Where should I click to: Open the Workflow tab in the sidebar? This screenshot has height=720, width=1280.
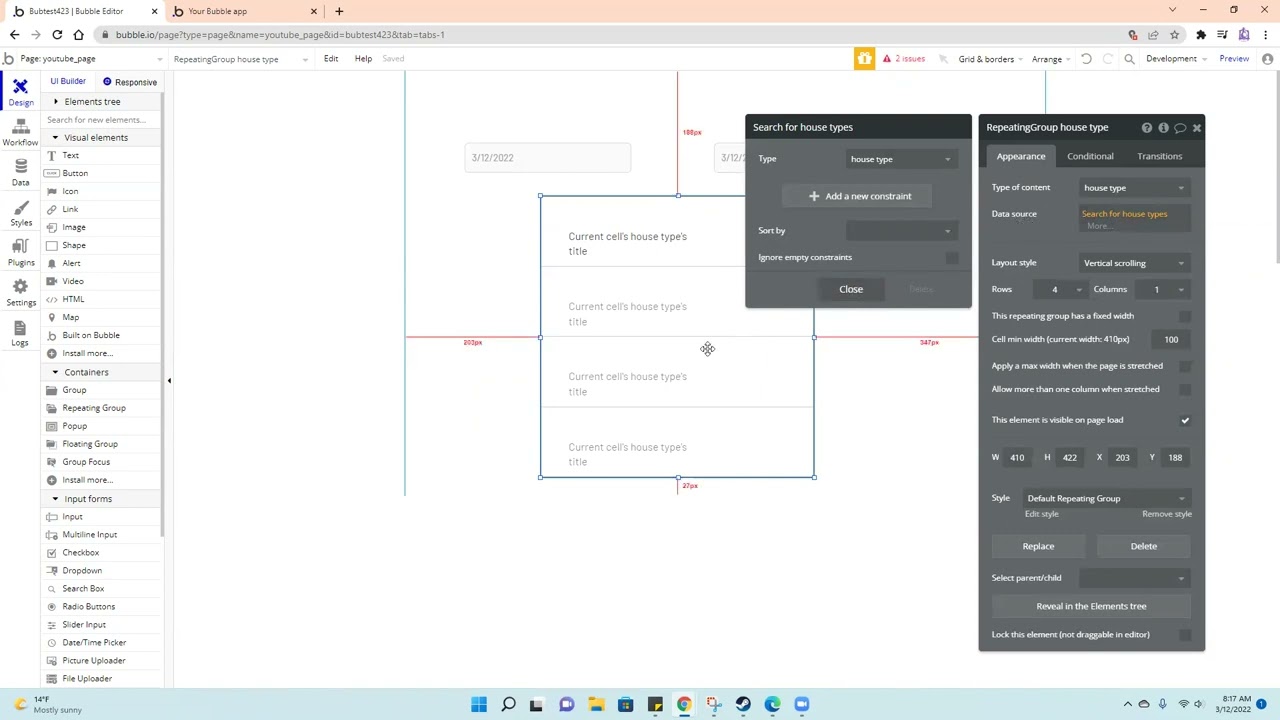20,133
